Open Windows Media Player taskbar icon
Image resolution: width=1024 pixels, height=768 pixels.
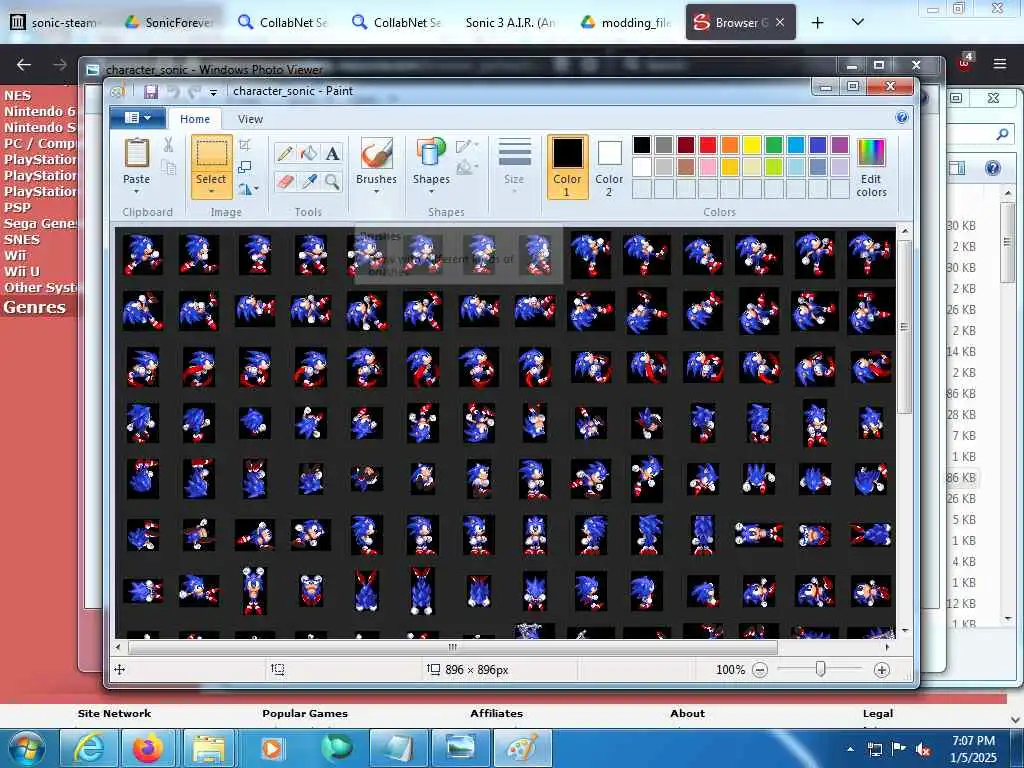point(272,748)
